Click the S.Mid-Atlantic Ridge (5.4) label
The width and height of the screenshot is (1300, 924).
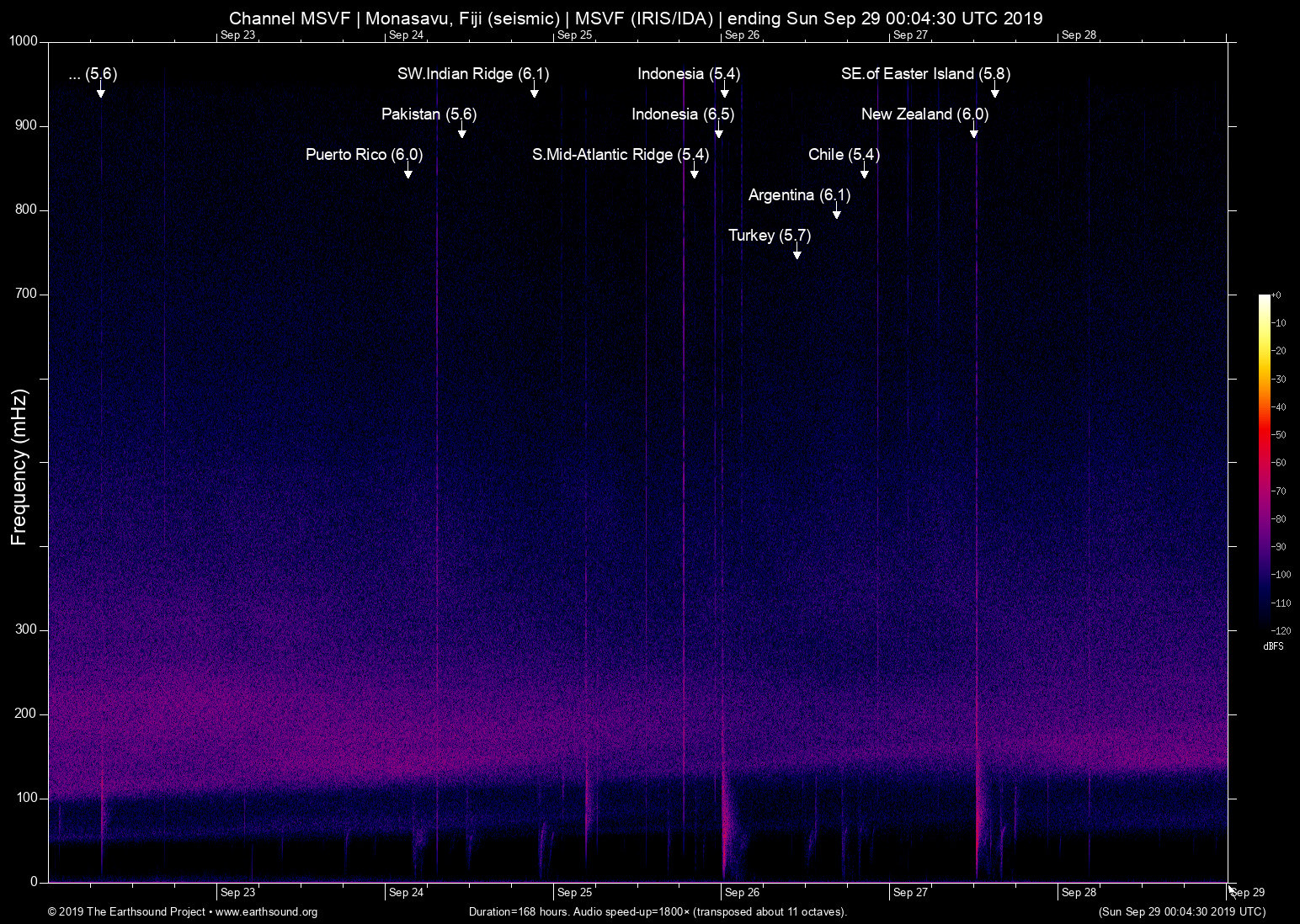point(621,155)
